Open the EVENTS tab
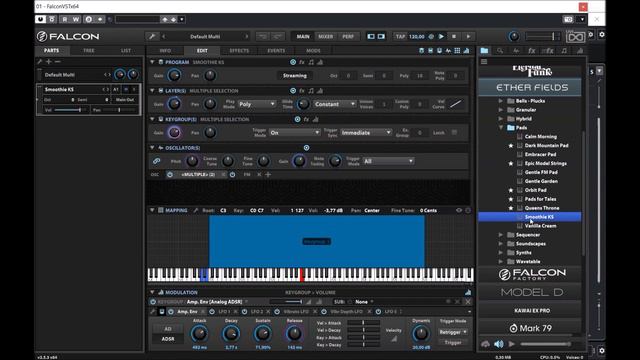Image resolution: width=640 pixels, height=360 pixels. (x=276, y=51)
